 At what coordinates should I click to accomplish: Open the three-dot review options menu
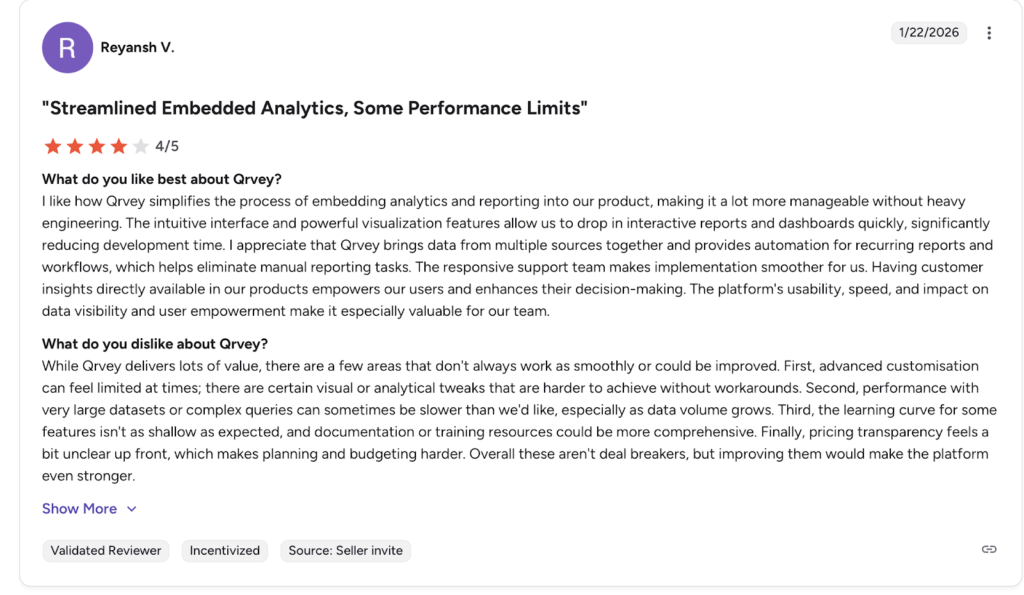pyautogui.click(x=989, y=33)
